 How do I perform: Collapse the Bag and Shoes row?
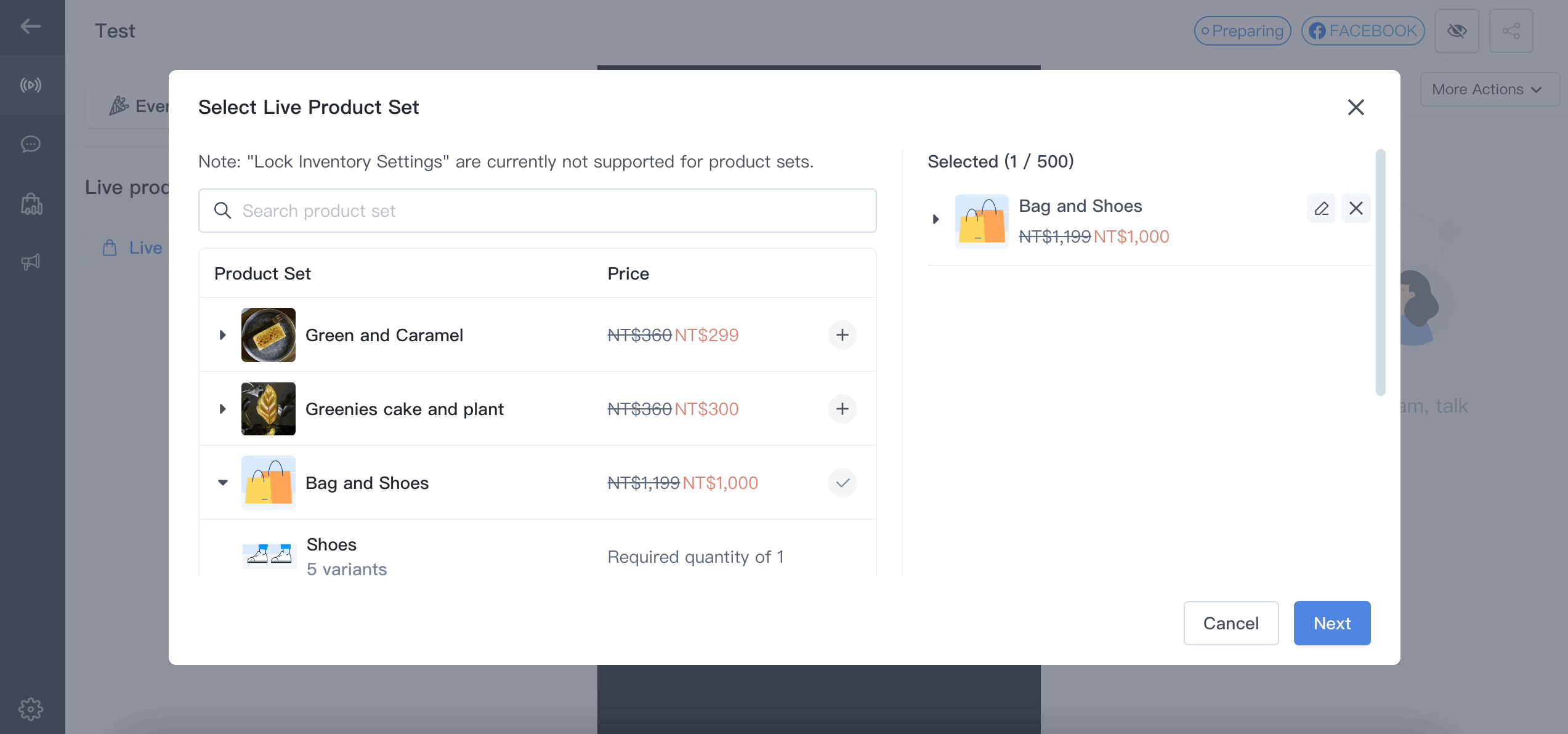click(x=222, y=483)
